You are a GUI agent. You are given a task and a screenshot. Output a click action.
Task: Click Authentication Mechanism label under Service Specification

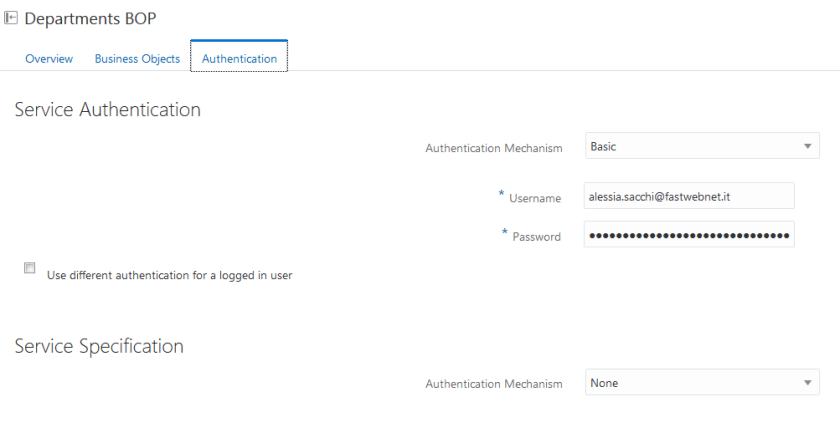pos(491,384)
